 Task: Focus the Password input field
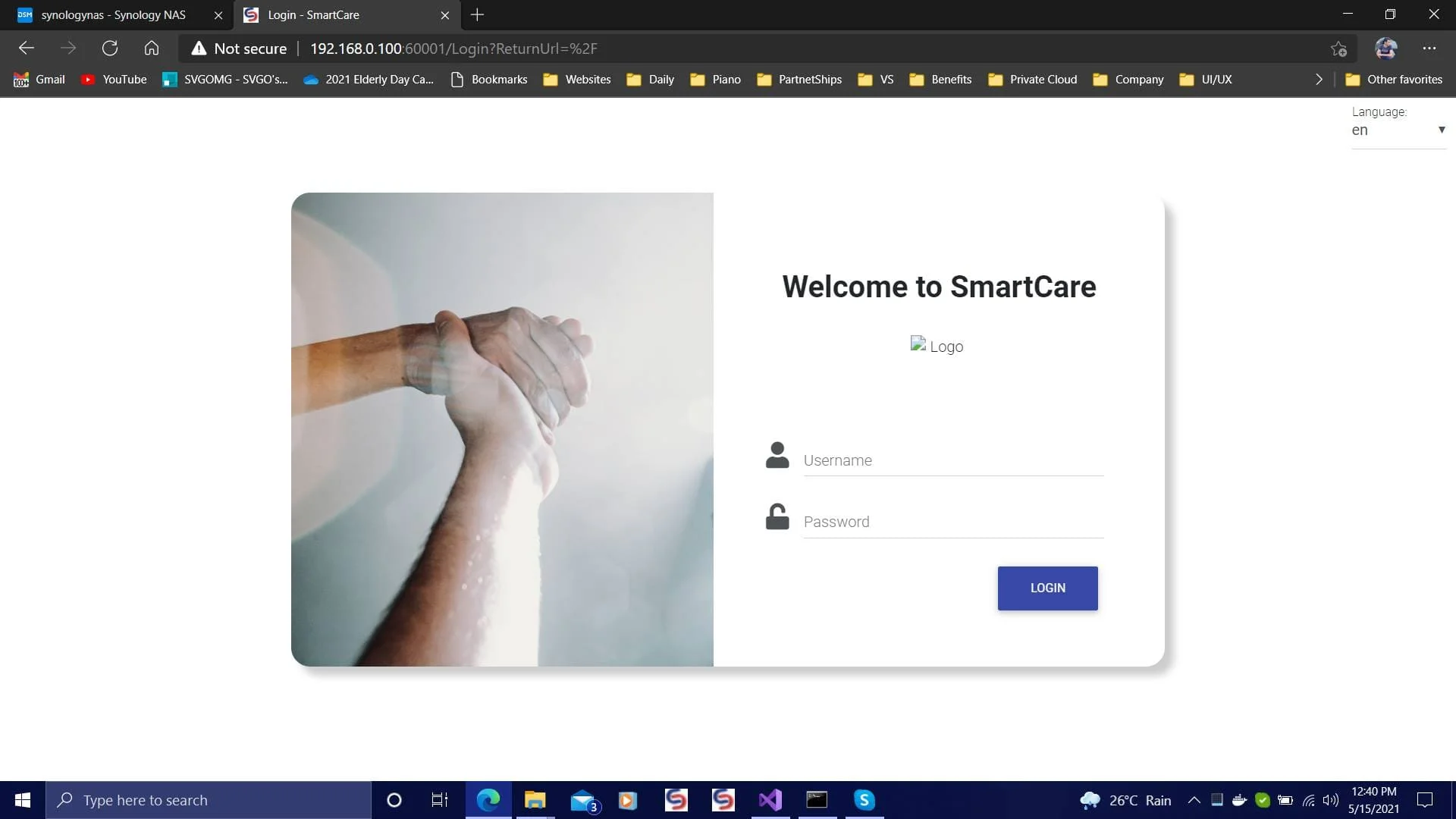(953, 521)
